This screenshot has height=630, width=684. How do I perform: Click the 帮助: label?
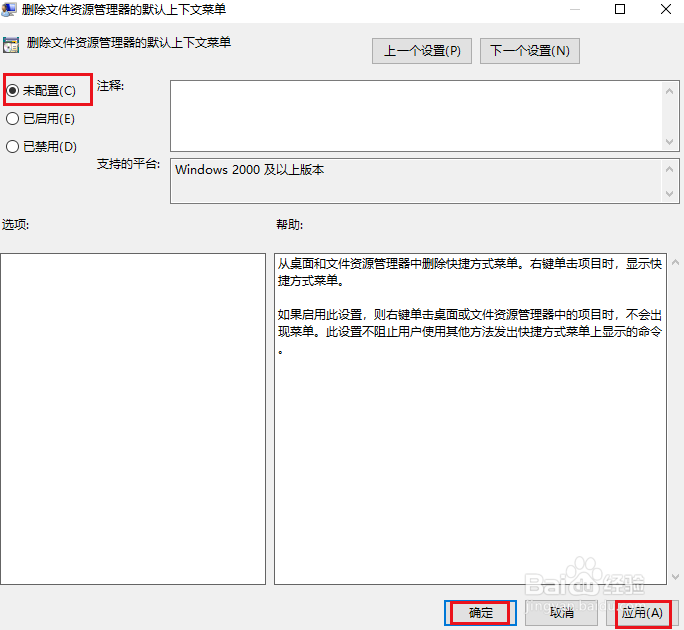click(290, 225)
